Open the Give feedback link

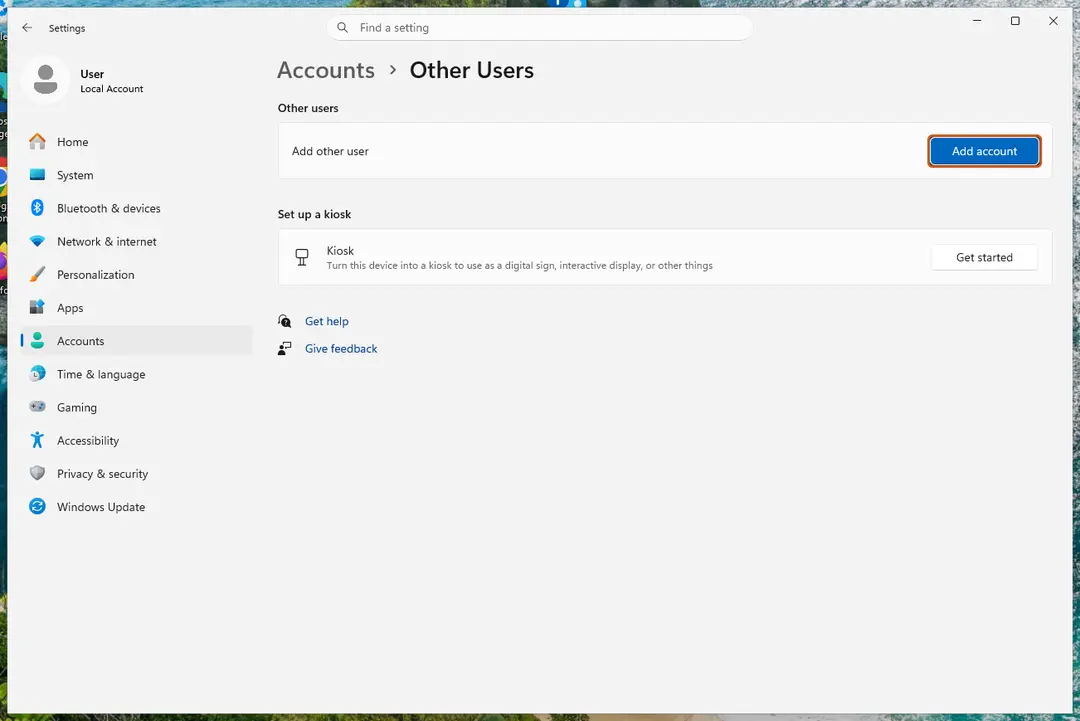click(341, 348)
